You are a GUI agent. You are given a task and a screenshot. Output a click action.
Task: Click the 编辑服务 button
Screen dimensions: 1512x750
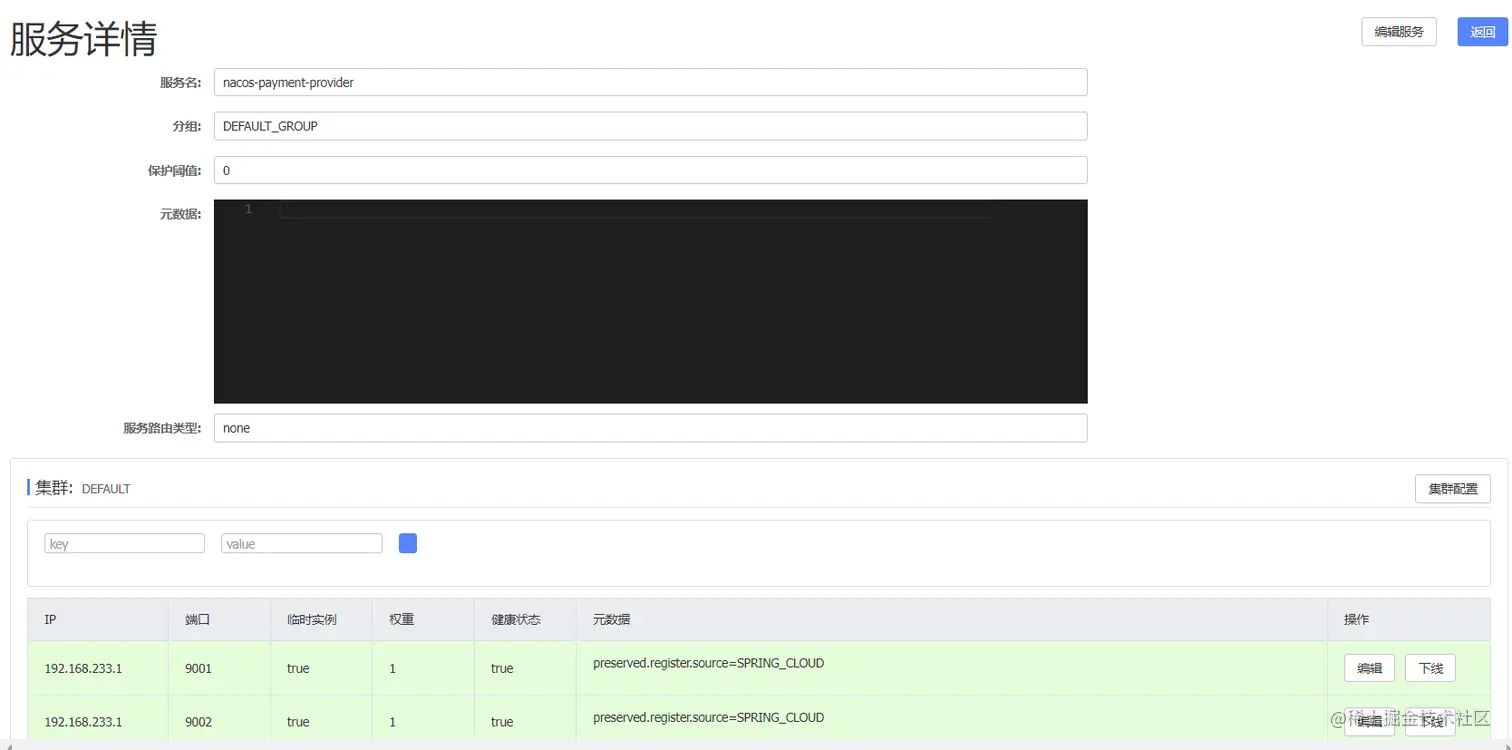pos(1398,32)
